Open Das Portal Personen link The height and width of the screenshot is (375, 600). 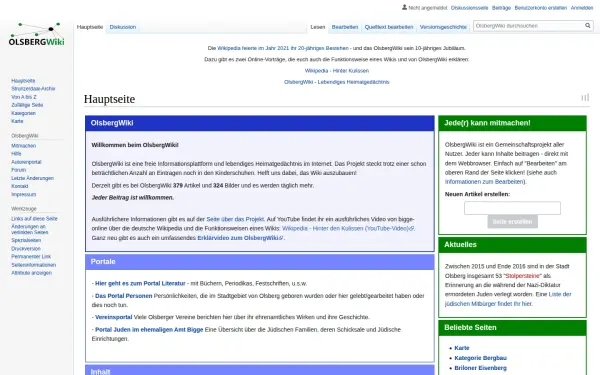click(124, 296)
